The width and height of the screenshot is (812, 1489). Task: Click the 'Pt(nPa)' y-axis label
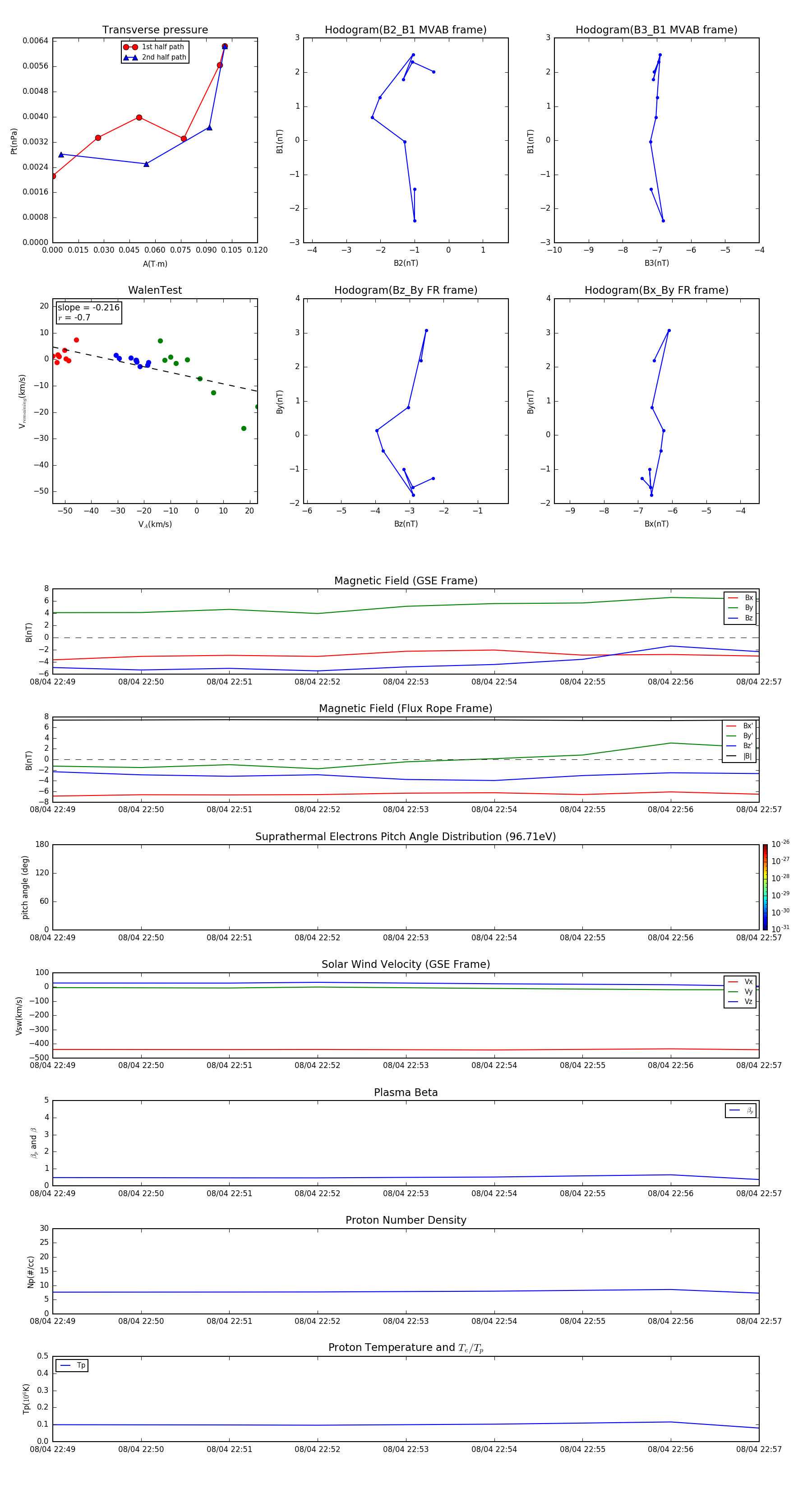pos(14,141)
